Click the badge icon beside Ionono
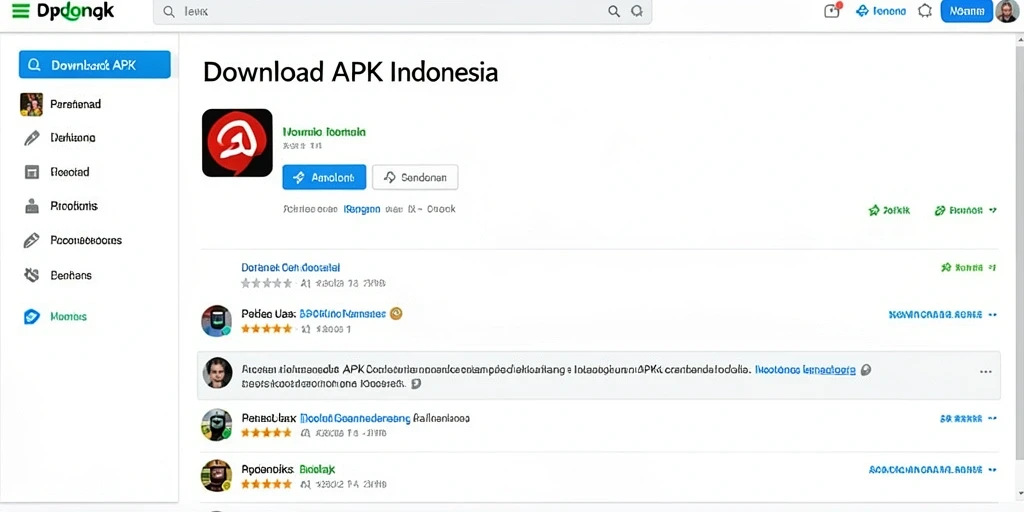 pyautogui.click(x=925, y=11)
